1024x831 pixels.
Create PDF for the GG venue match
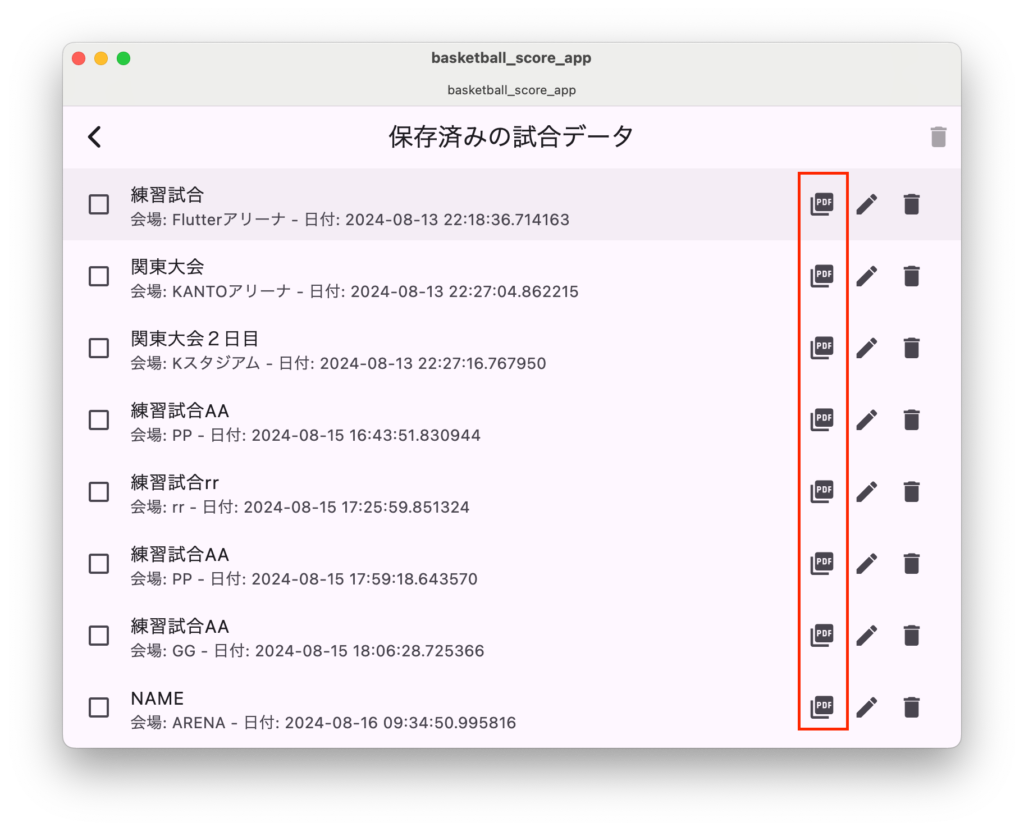[822, 636]
